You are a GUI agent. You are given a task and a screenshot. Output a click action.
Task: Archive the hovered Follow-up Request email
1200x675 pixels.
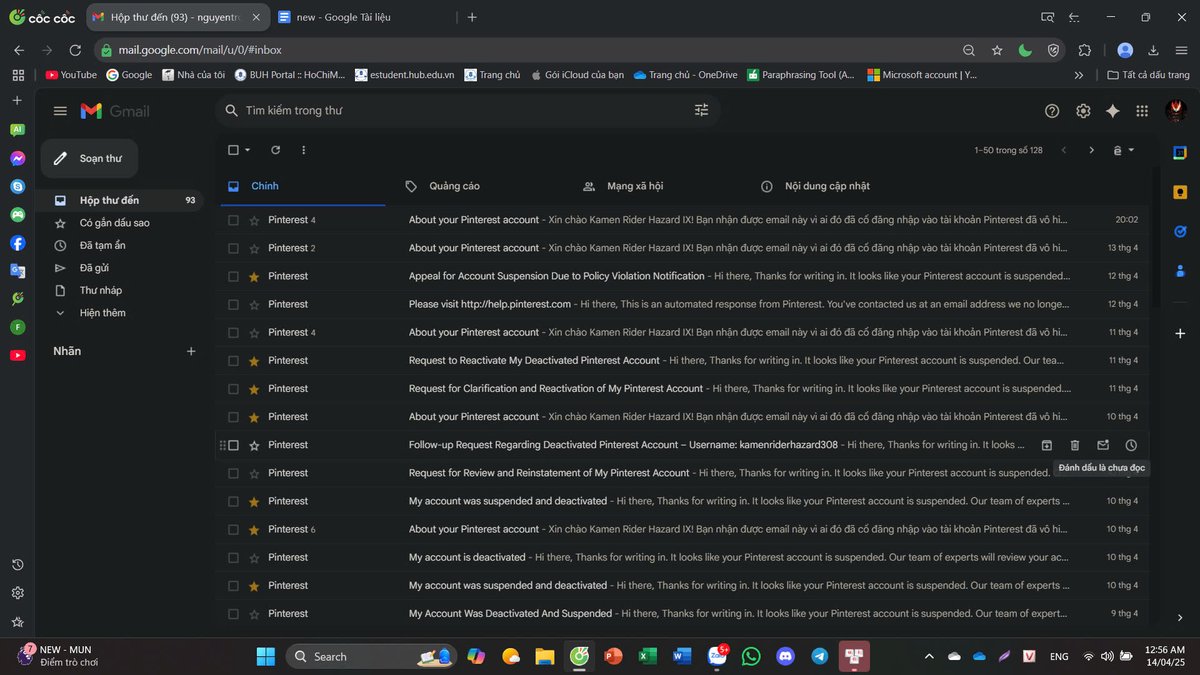1047,445
